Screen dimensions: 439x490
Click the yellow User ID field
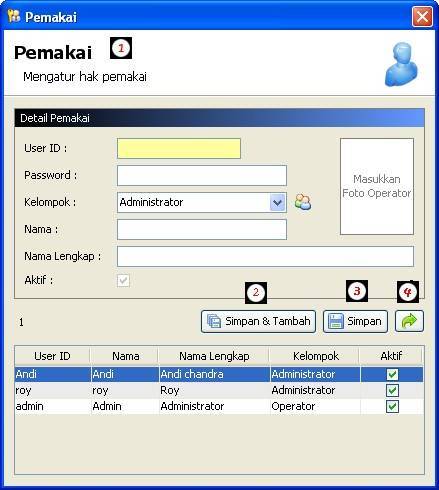179,148
